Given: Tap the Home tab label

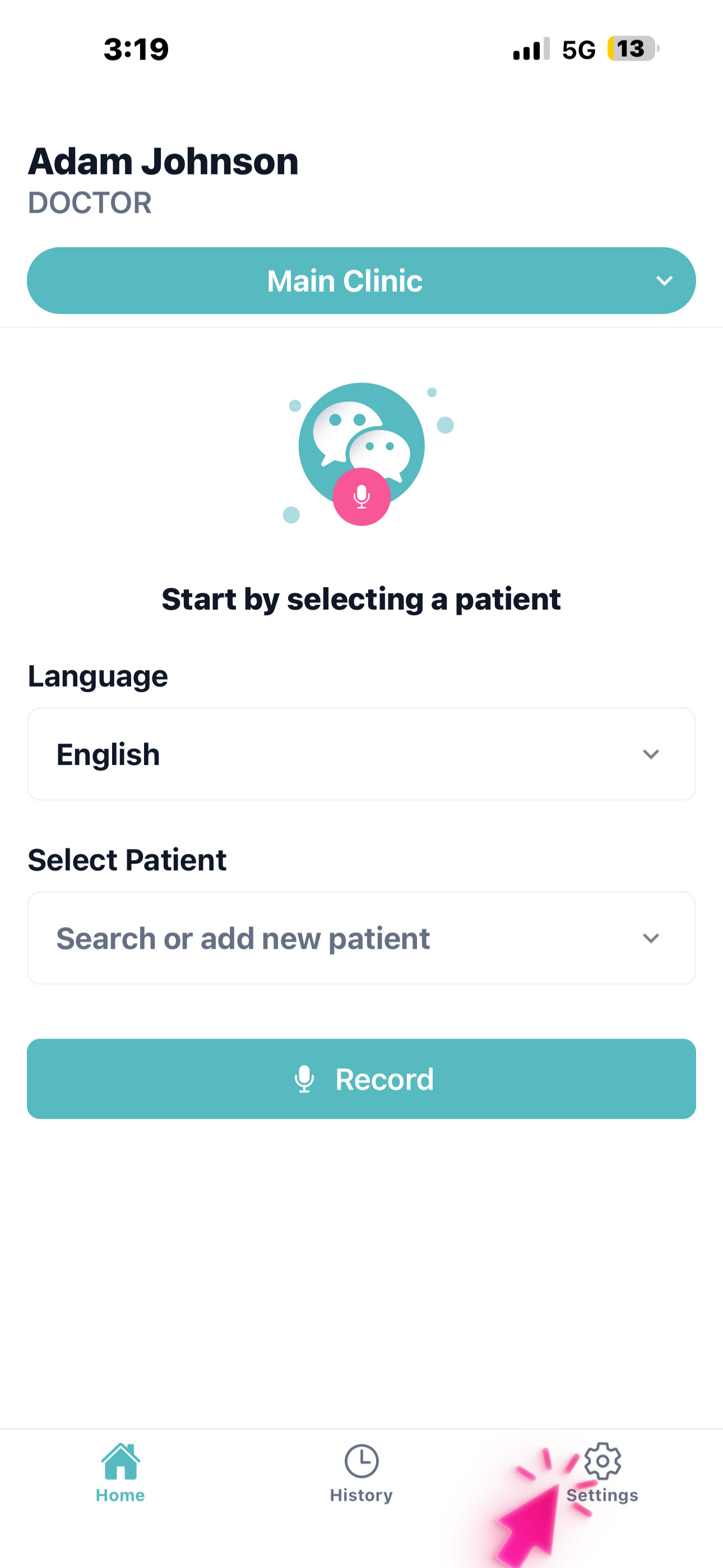Looking at the screenshot, I should 121,1495.
